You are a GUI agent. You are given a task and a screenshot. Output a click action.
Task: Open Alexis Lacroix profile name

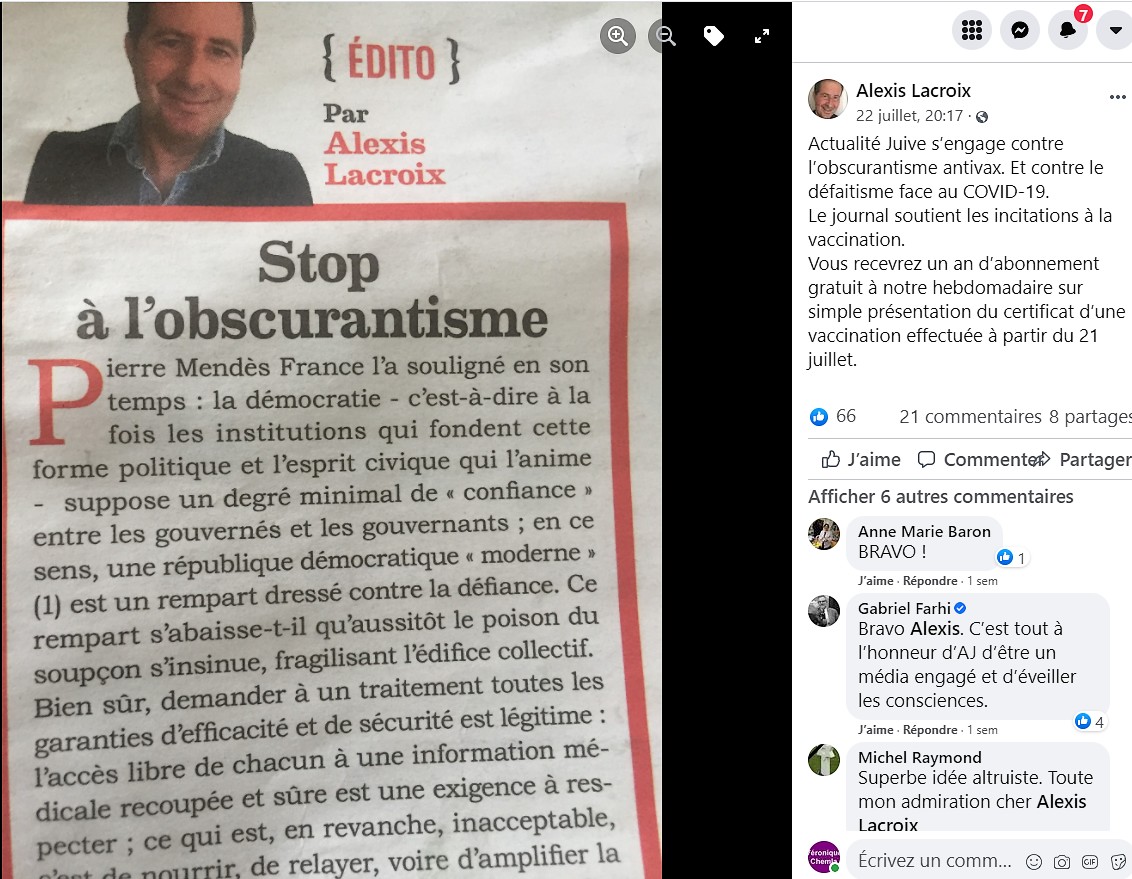click(913, 90)
